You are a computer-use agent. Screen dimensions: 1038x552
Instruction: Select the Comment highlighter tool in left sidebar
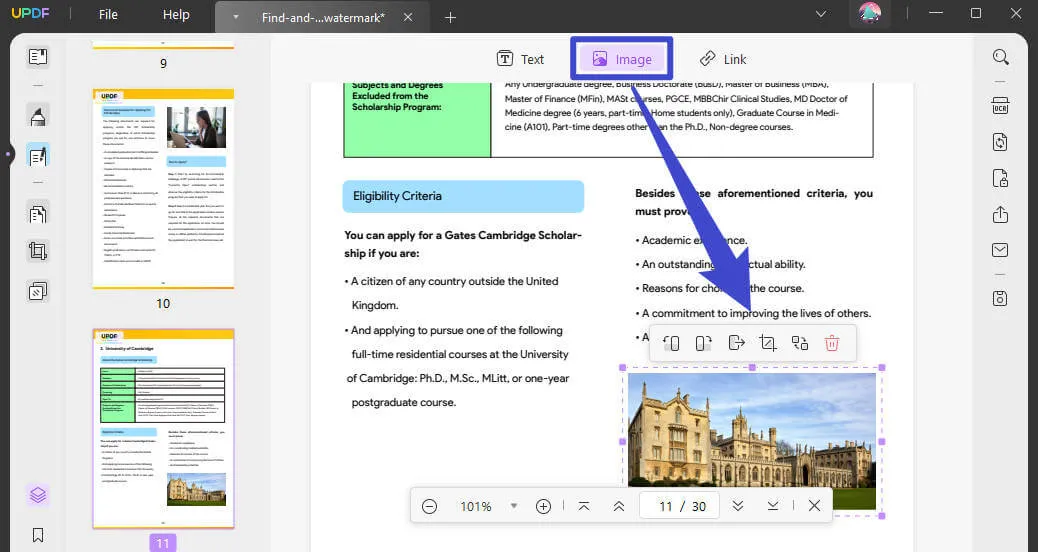[x=38, y=117]
